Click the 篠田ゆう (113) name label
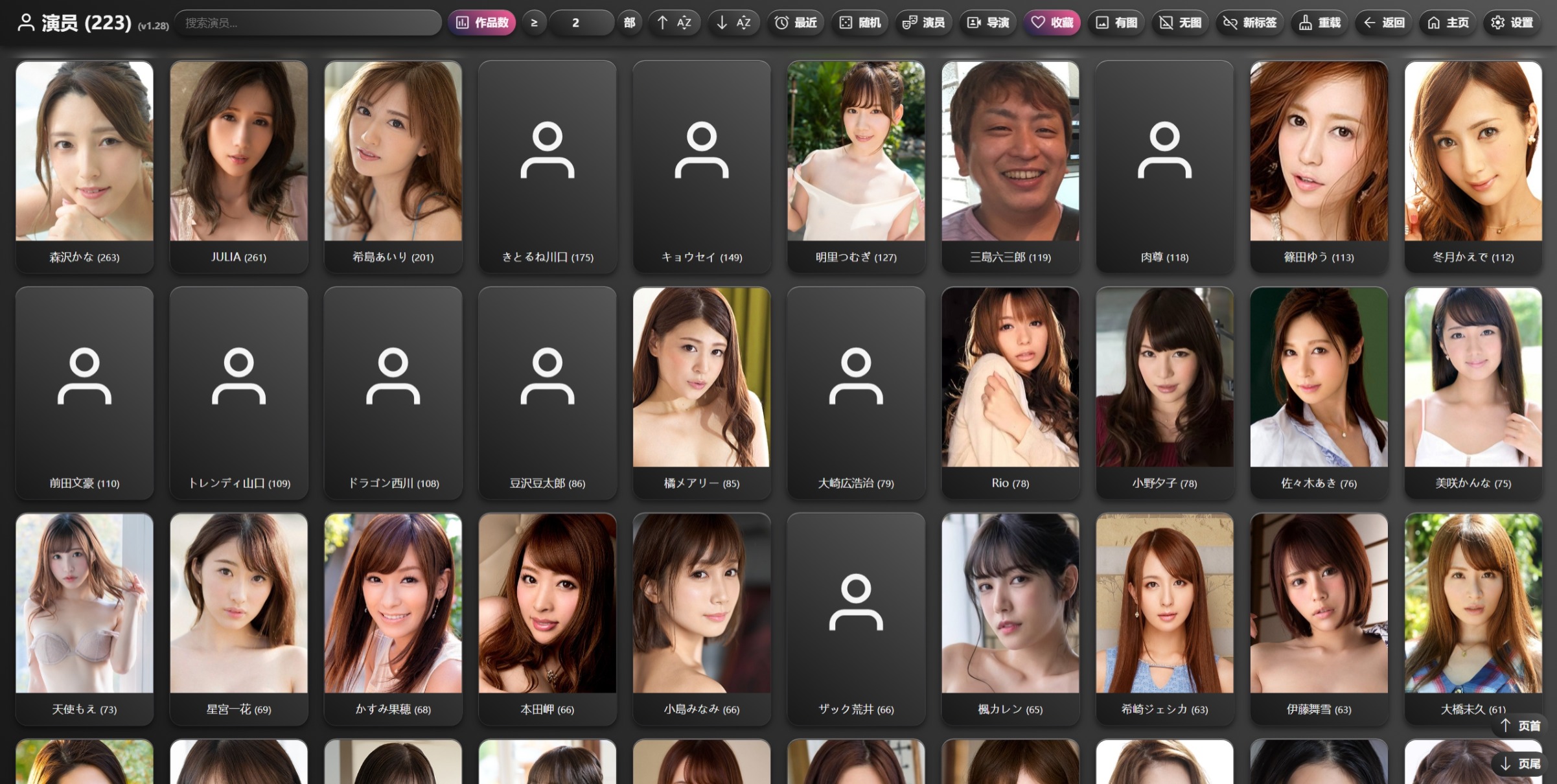The image size is (1557, 784). point(1319,257)
